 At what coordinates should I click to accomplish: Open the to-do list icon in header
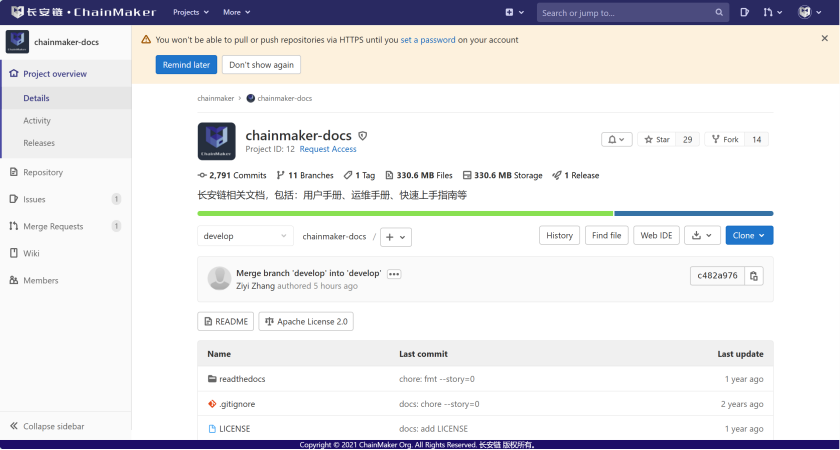[744, 12]
